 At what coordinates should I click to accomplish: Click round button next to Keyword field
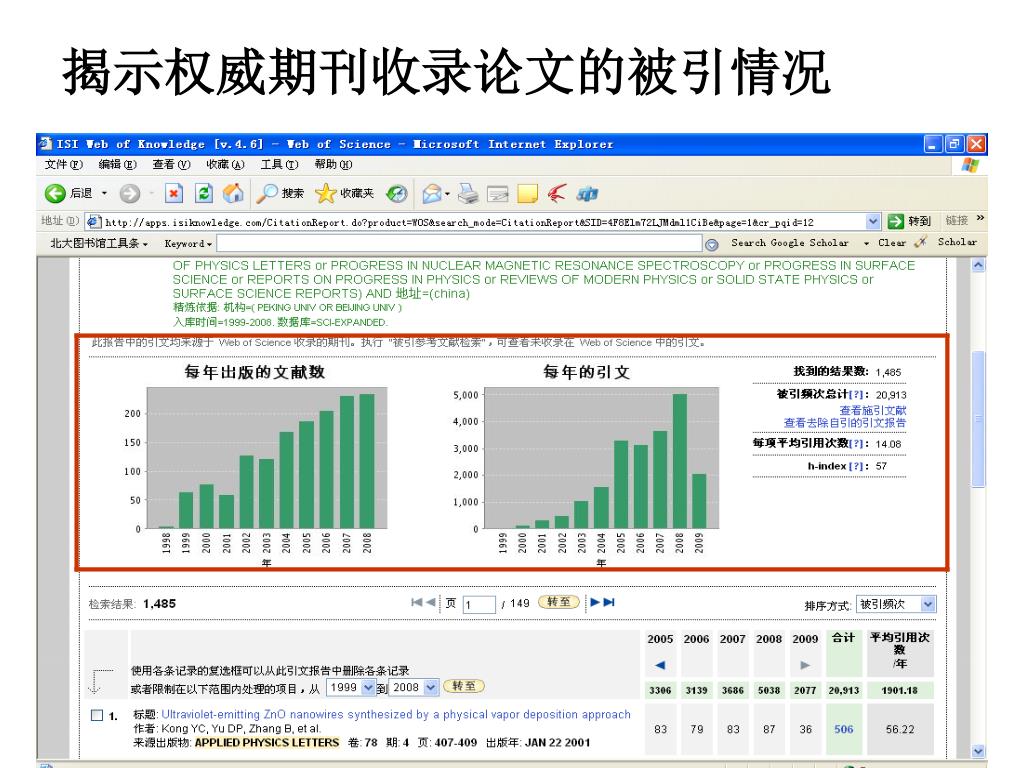[x=712, y=244]
